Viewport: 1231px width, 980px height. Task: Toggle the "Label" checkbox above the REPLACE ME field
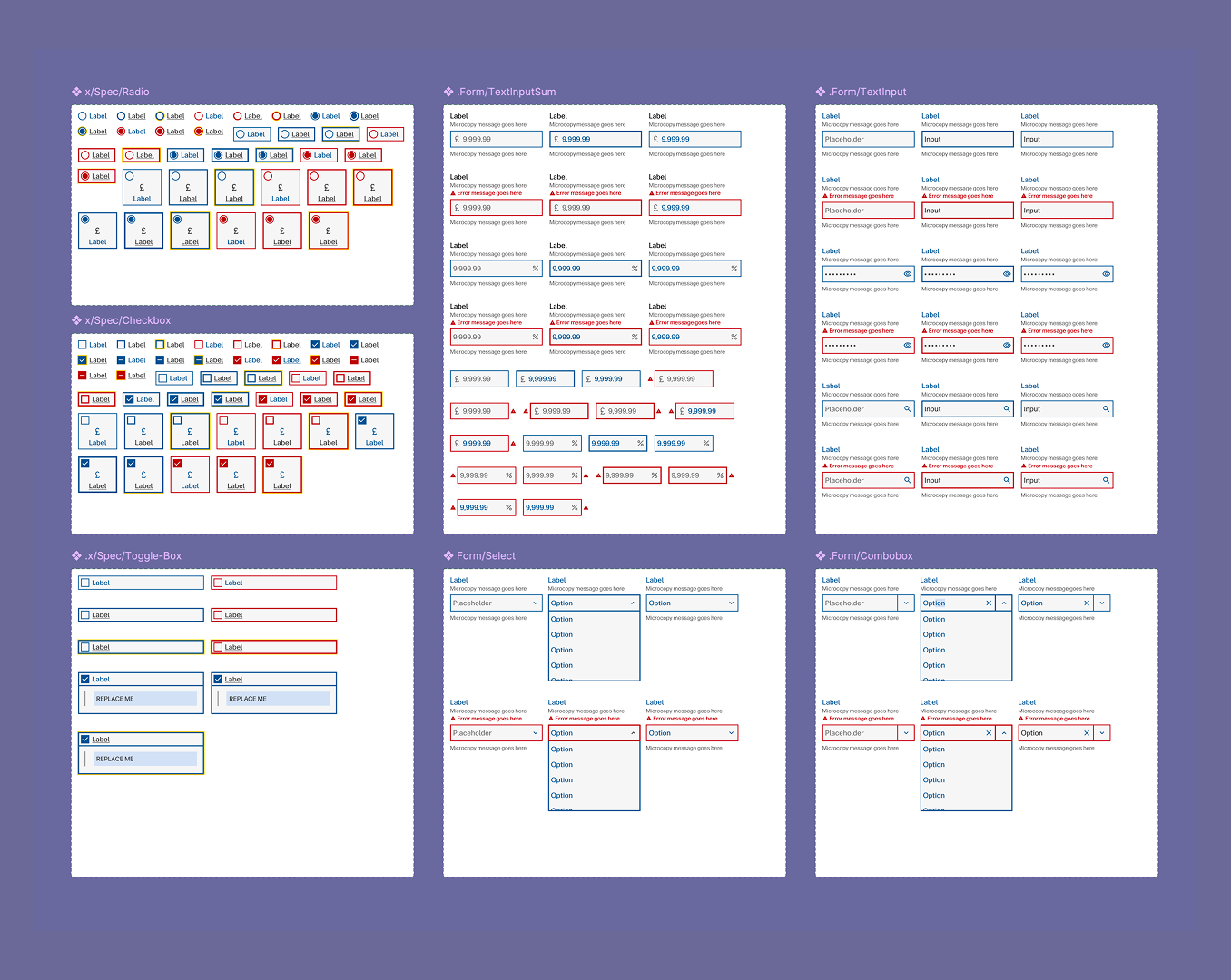[x=84, y=679]
